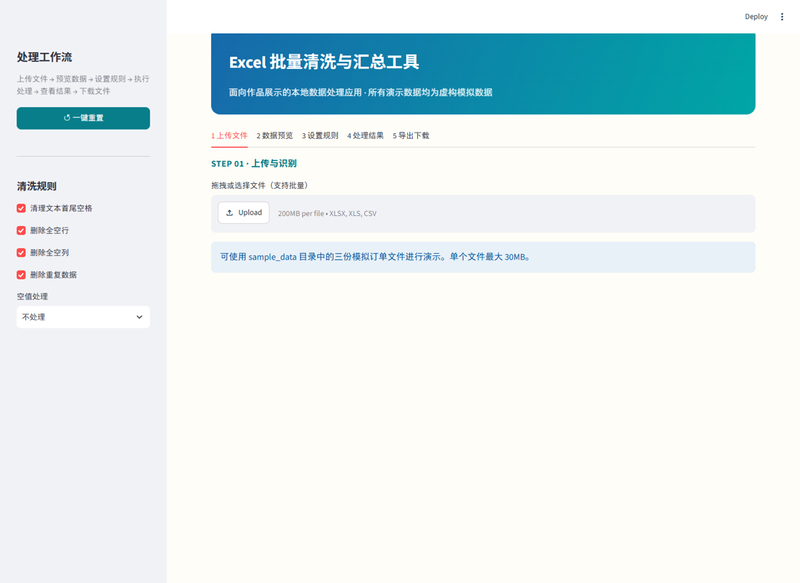Click the workflow steps description text
This screenshot has height=583, width=800.
coord(83,85)
